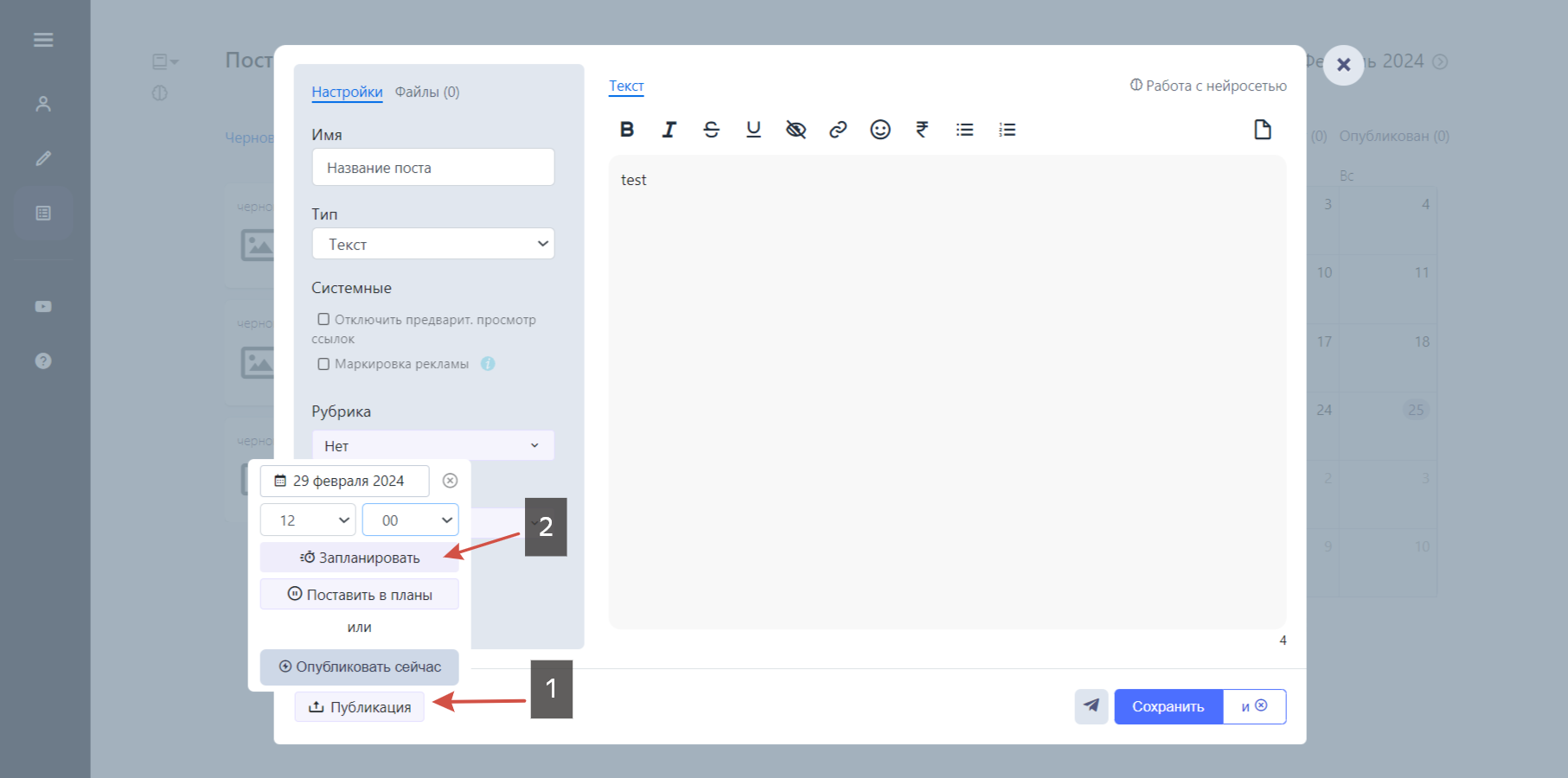Click the Запланировать button
This screenshot has height=778, width=1568.
360,558
